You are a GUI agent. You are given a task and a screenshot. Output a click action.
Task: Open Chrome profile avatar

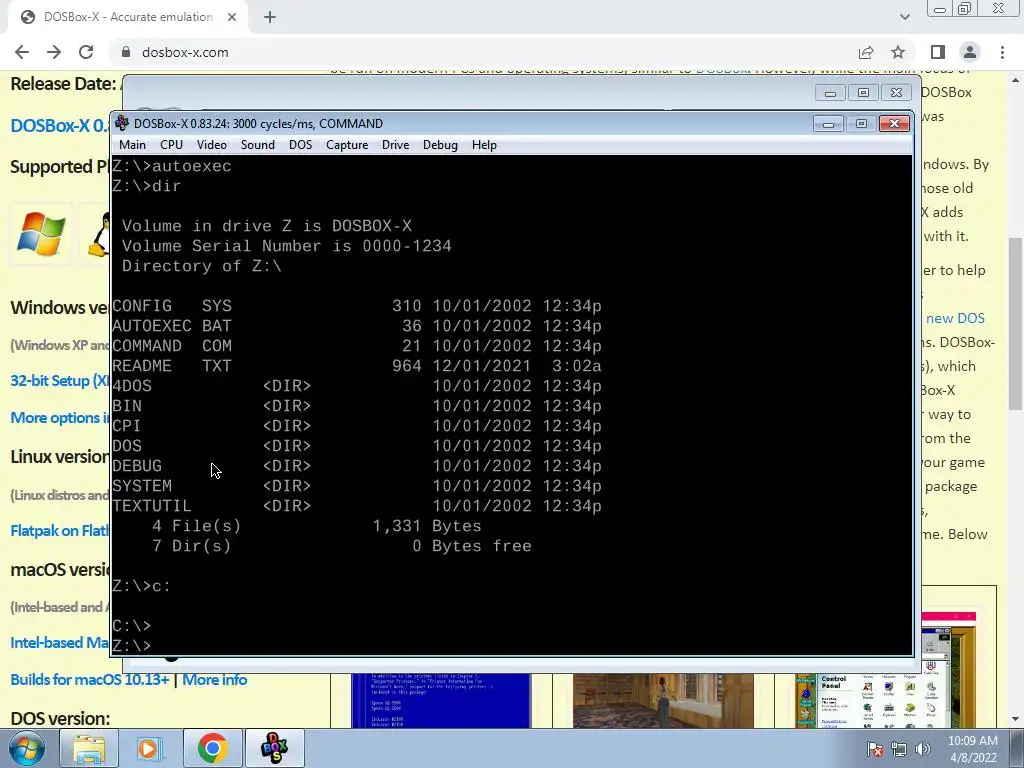pos(970,52)
